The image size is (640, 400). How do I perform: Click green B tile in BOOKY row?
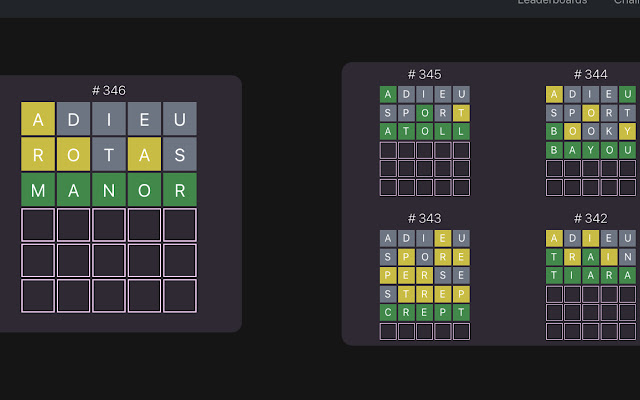554,131
